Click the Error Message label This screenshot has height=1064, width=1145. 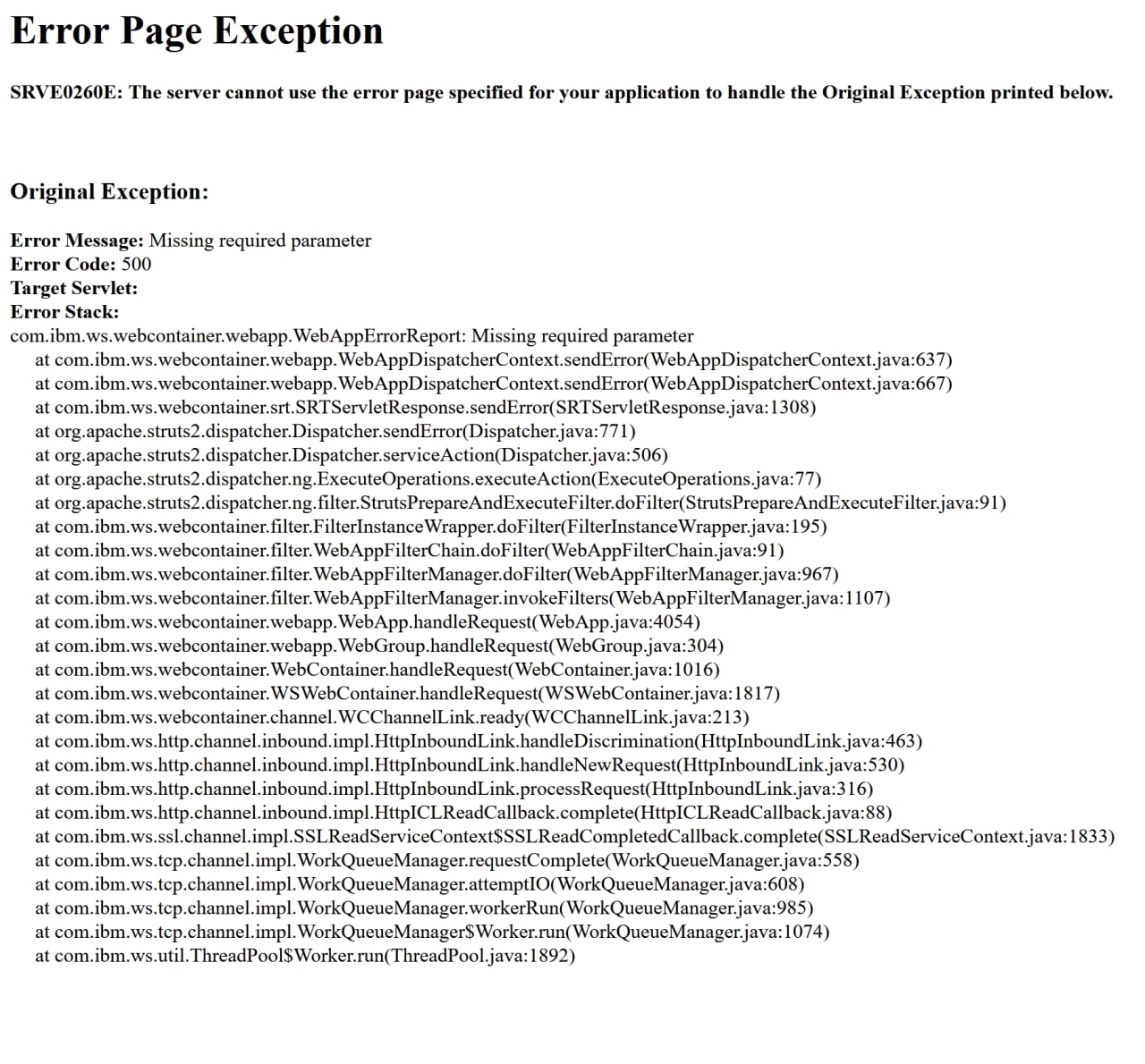click(77, 241)
